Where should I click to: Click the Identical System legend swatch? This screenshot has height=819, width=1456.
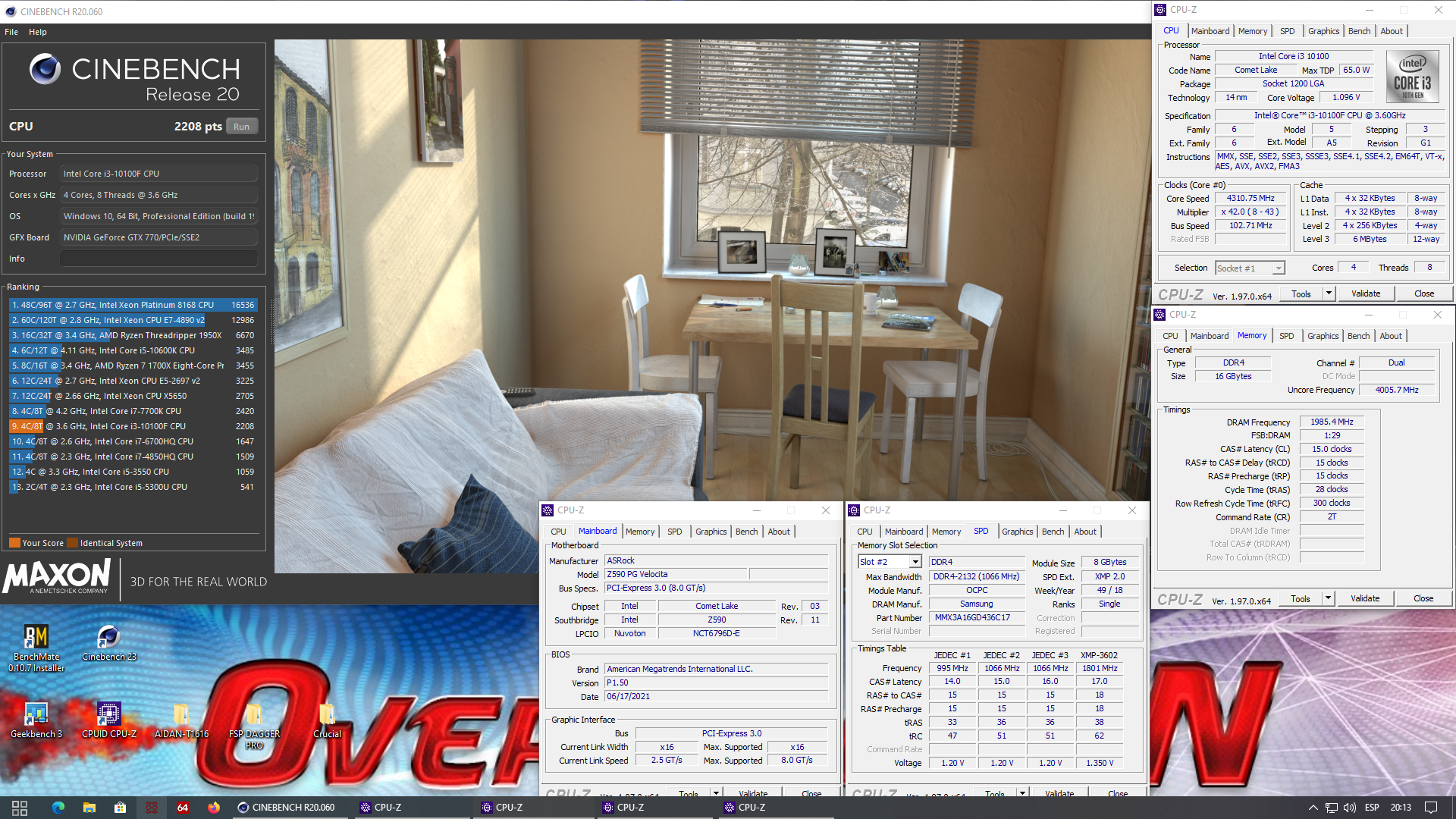(72, 543)
